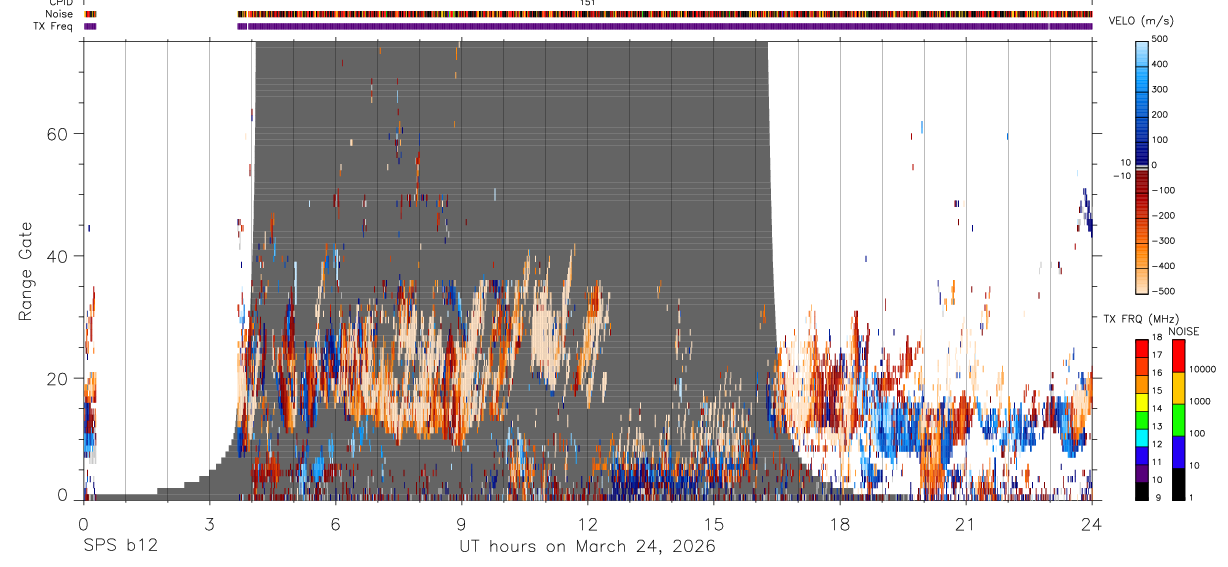Click the '6' tick on UT hours axis

pyautogui.click(x=335, y=523)
